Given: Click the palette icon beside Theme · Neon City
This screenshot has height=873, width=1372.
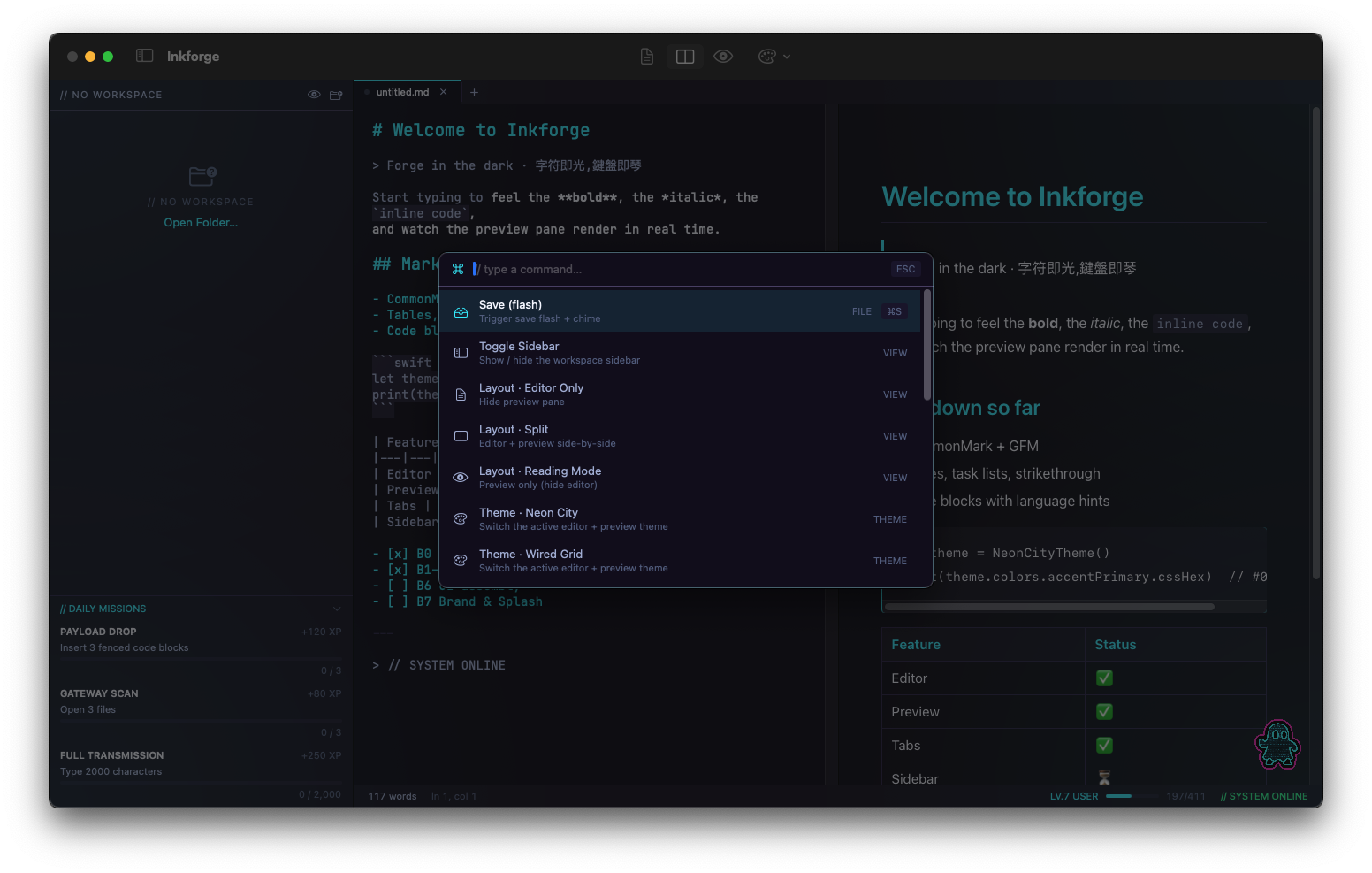Looking at the screenshot, I should click(x=461, y=519).
